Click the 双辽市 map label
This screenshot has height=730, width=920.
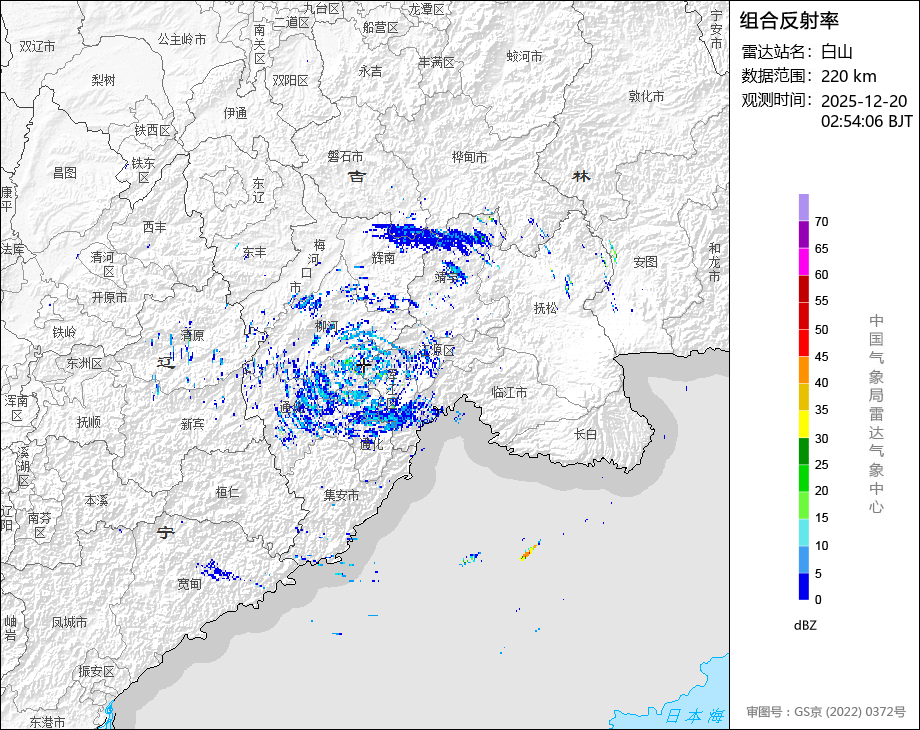pyautogui.click(x=38, y=46)
